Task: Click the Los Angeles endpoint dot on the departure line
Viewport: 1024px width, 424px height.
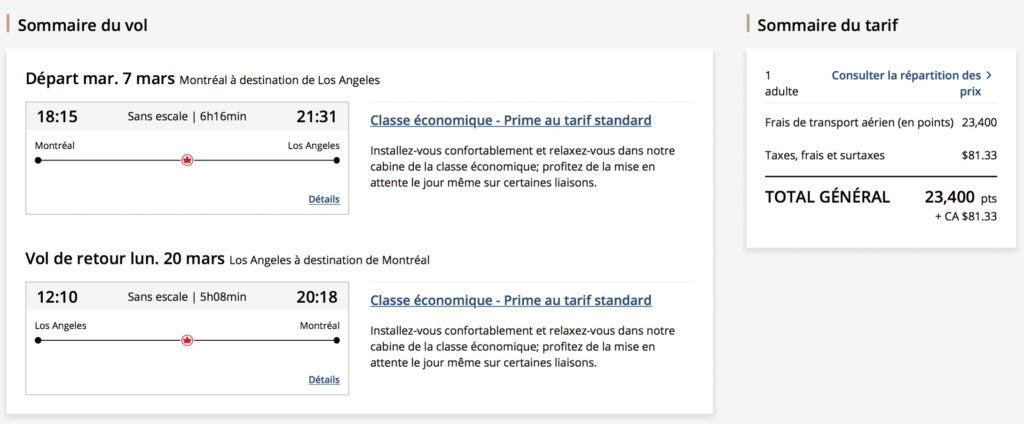Action: [337, 160]
